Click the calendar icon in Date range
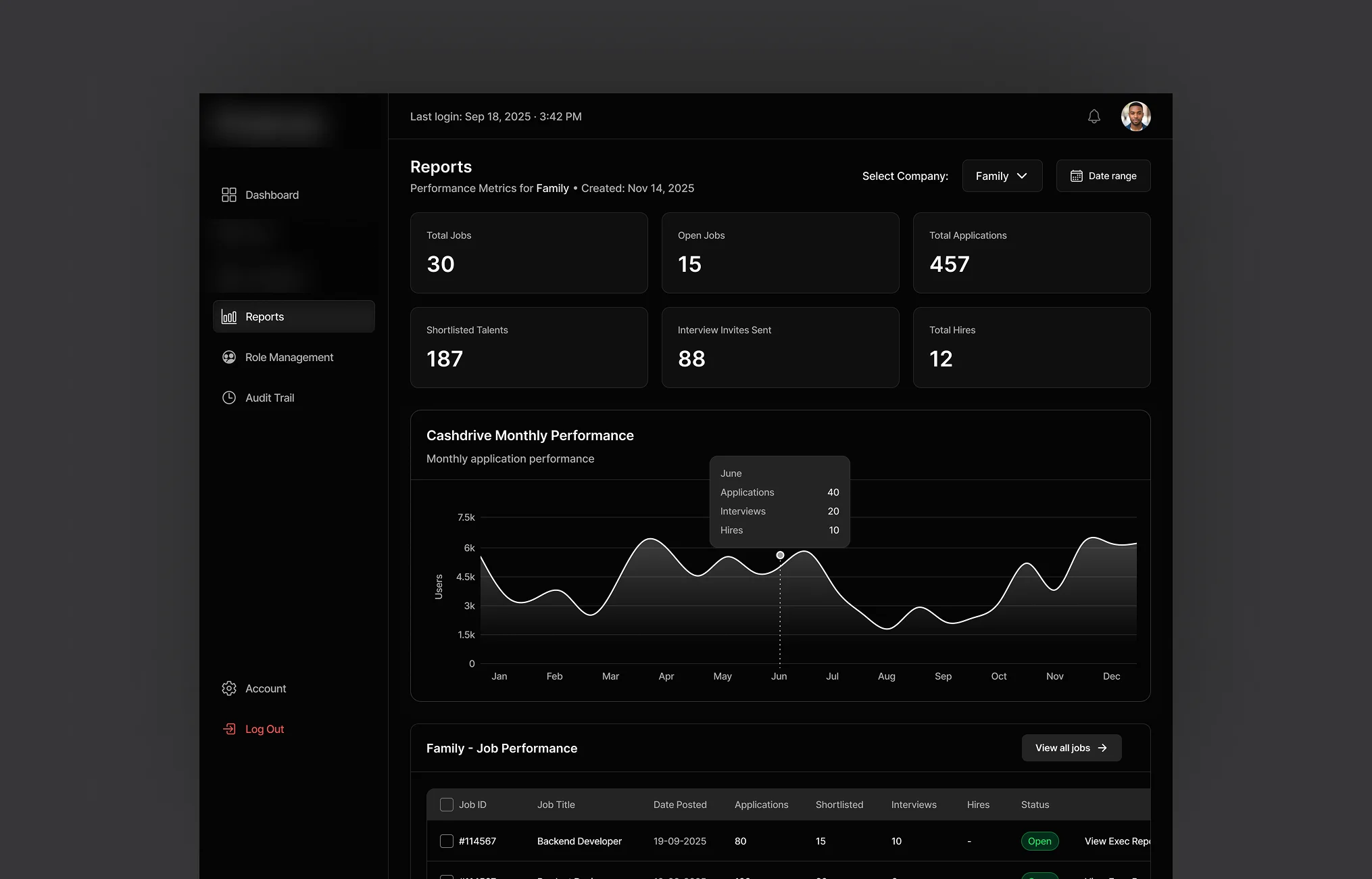This screenshot has height=879, width=1372. [x=1077, y=176]
